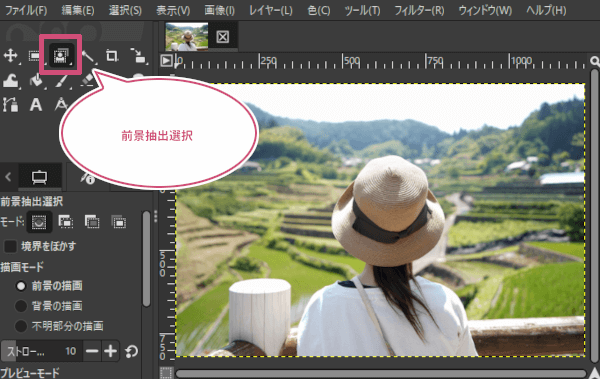Open the Device Status dock tab
This screenshot has height=379, width=600.
click(x=88, y=178)
